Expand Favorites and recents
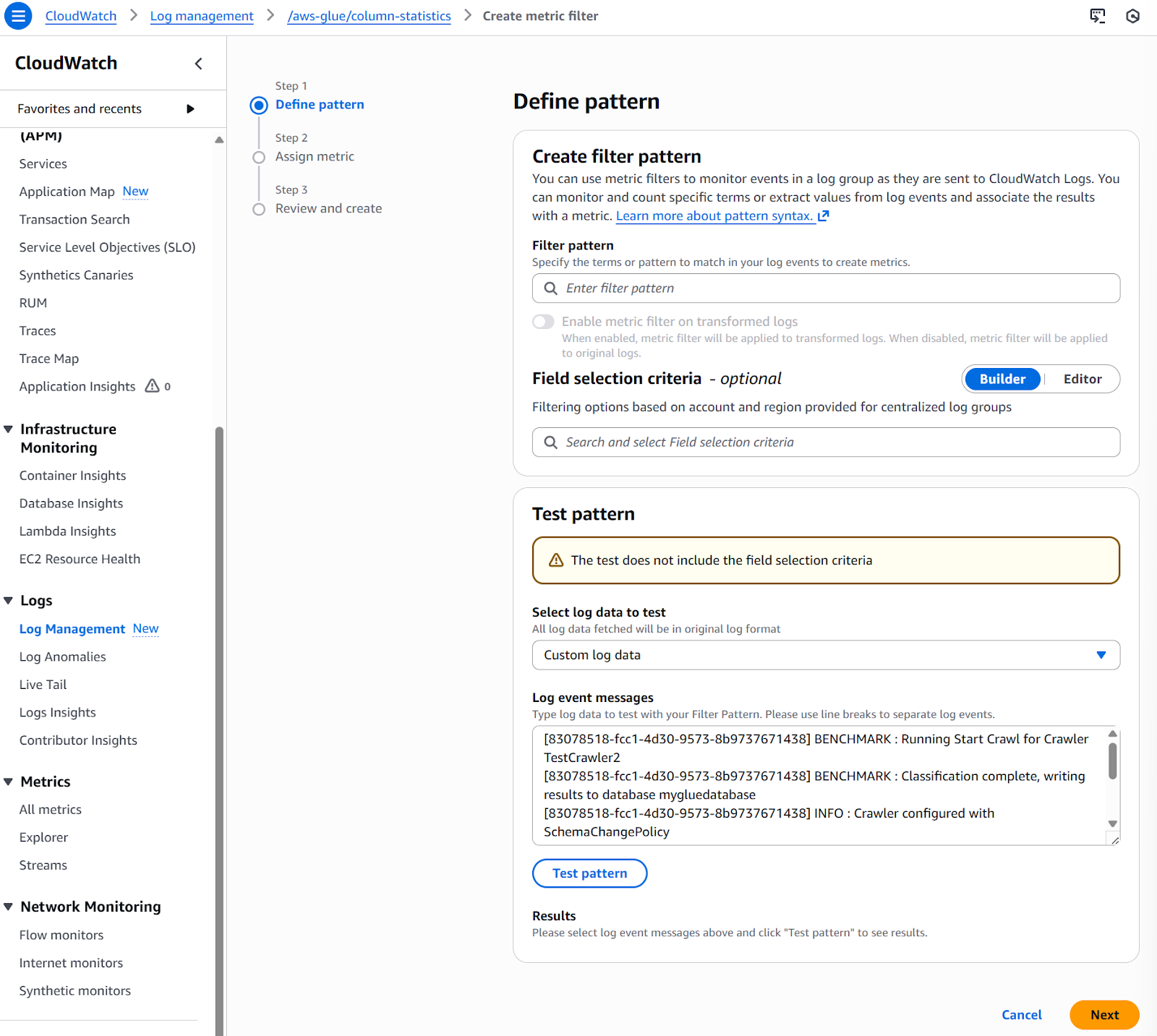This screenshot has width=1157, height=1036. (x=190, y=108)
